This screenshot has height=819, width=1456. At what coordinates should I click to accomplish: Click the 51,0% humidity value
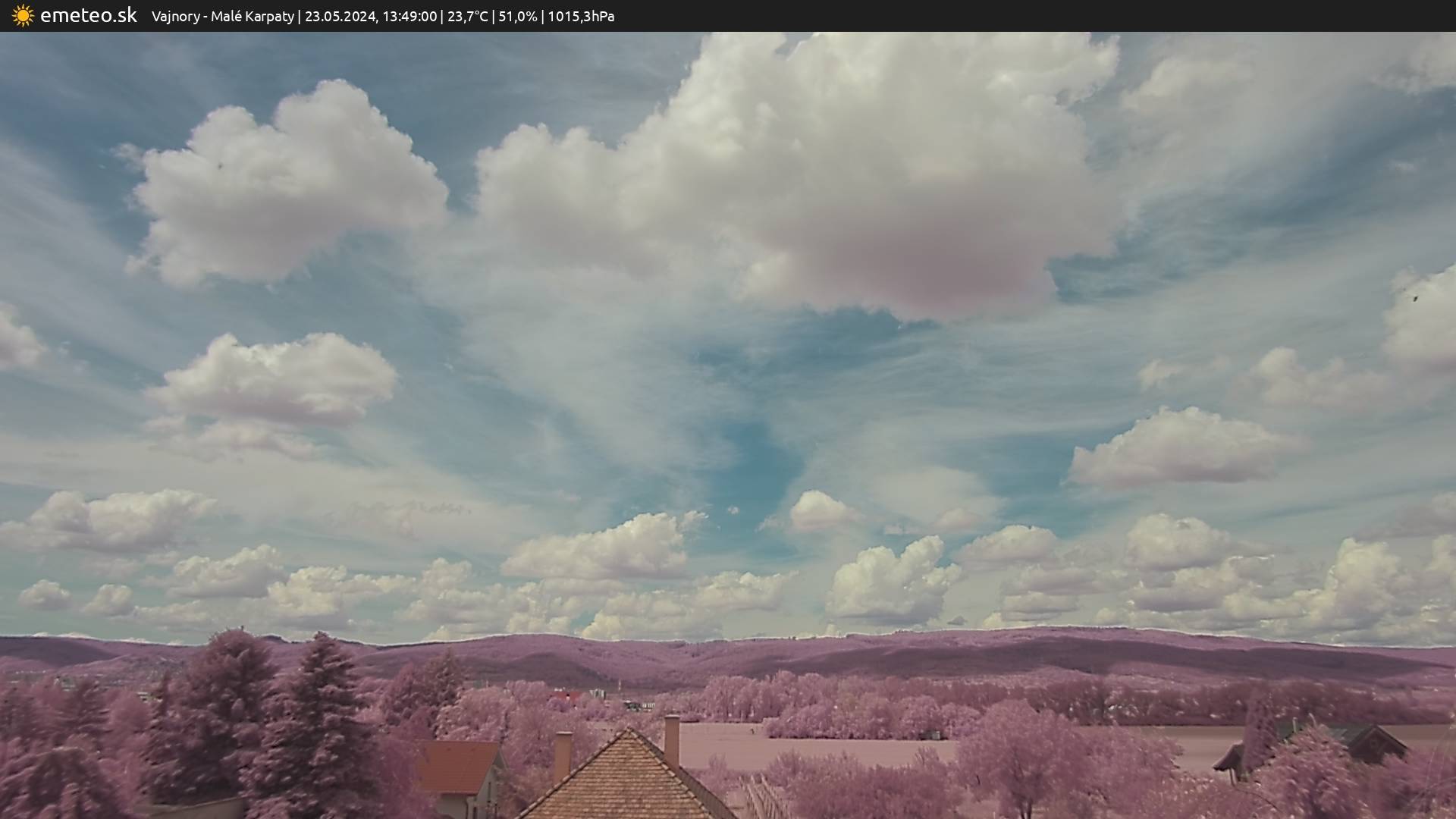(517, 17)
